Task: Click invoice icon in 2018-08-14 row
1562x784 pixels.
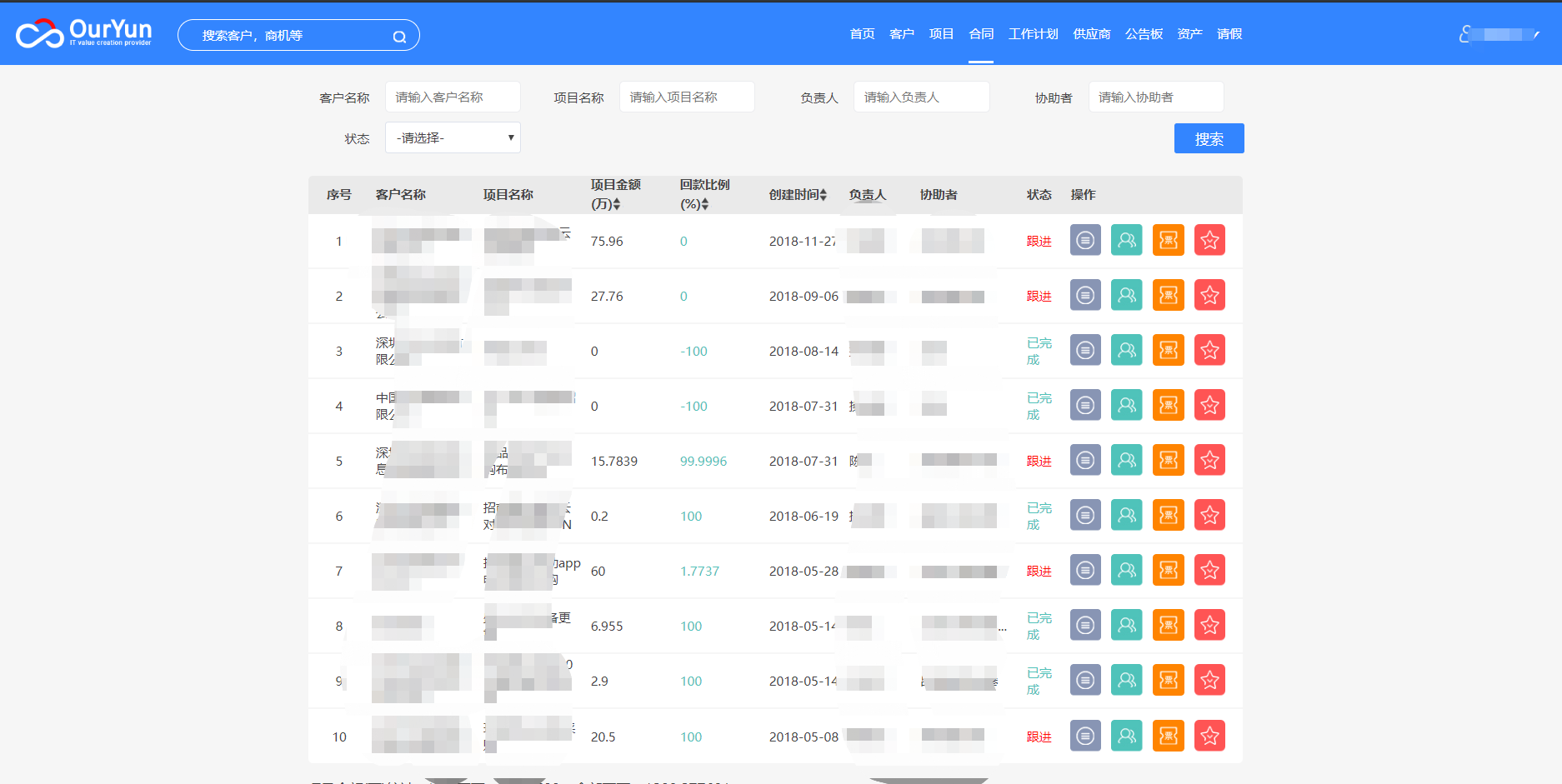Action: (x=1169, y=350)
